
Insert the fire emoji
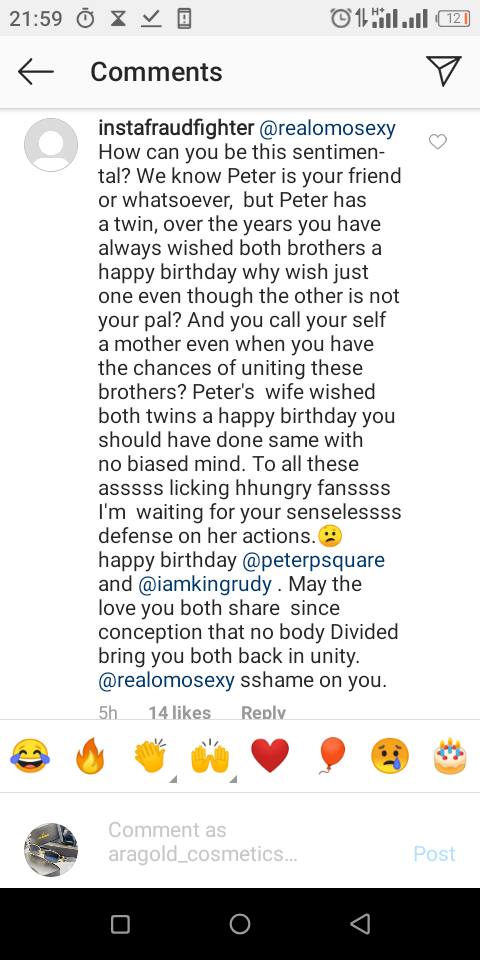pyautogui.click(x=90, y=756)
